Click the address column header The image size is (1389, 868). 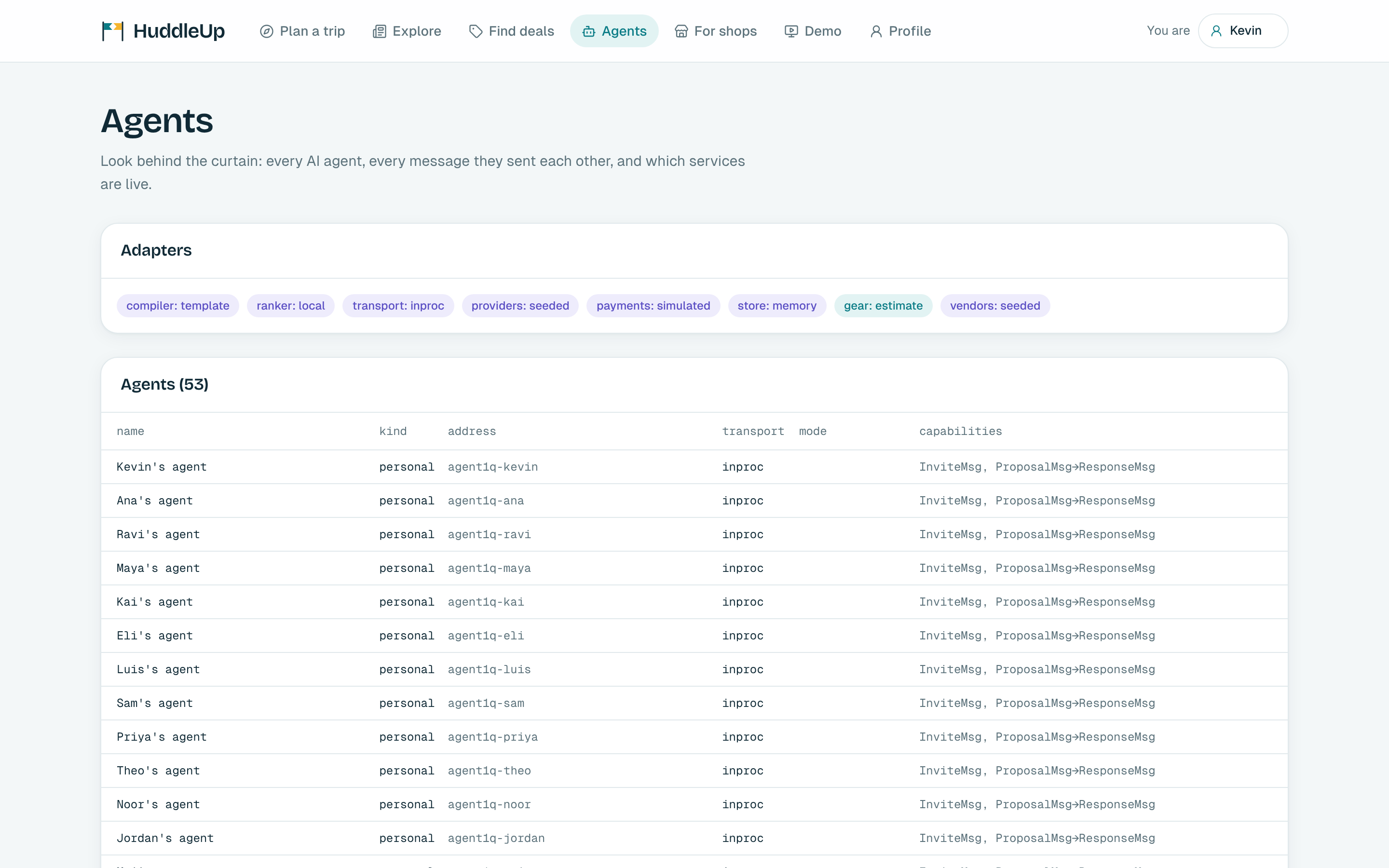472,431
